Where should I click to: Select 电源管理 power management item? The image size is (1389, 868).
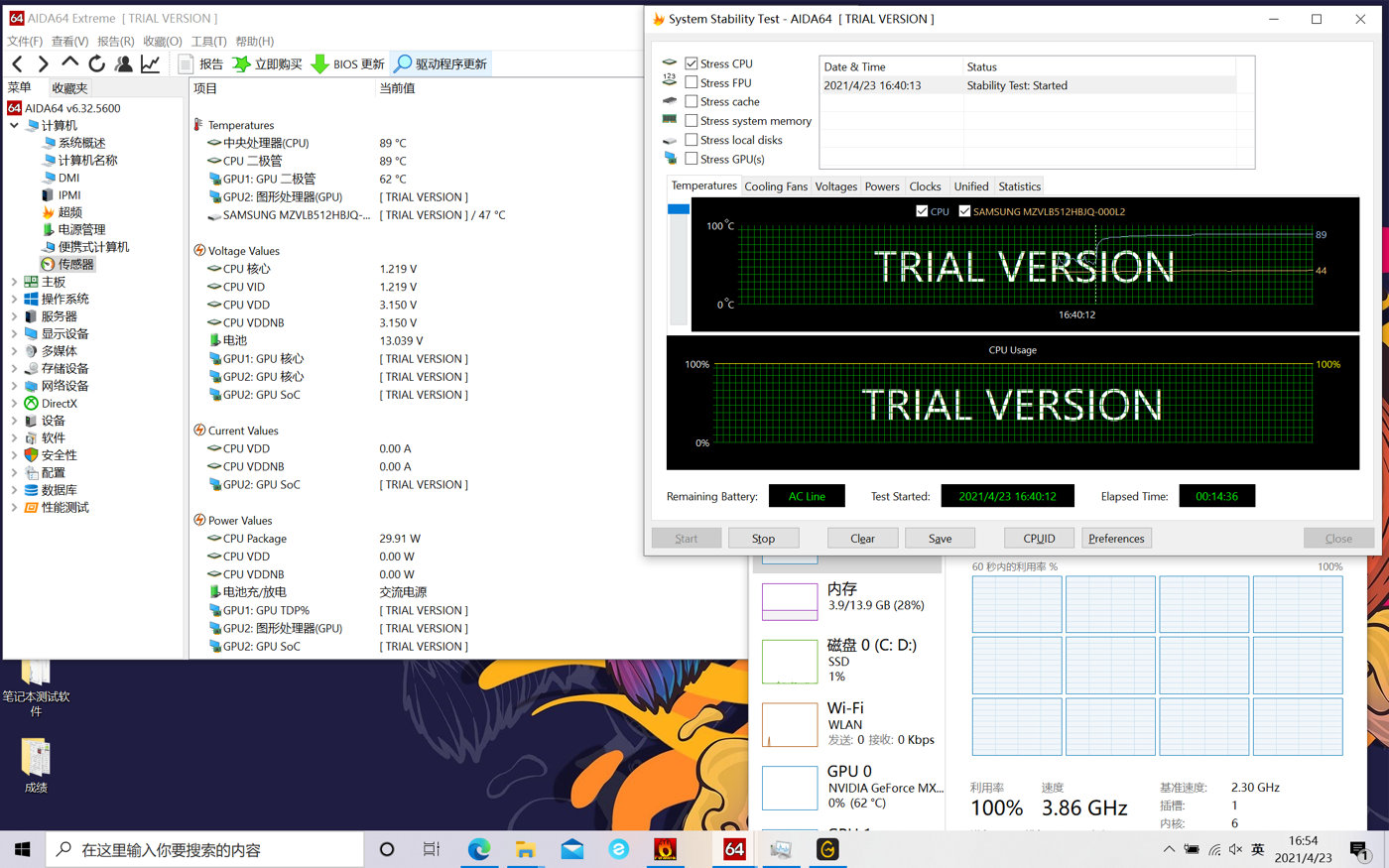81,230
